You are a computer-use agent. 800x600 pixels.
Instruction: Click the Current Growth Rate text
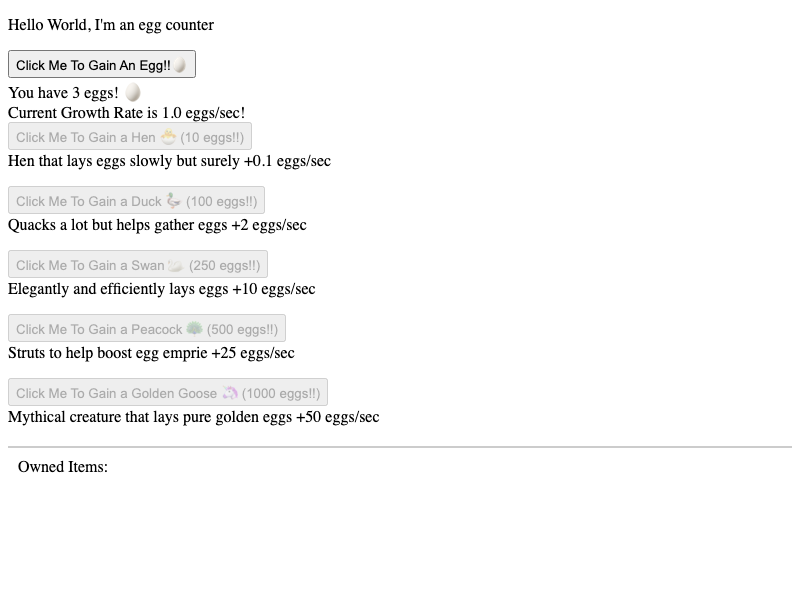coord(126,113)
